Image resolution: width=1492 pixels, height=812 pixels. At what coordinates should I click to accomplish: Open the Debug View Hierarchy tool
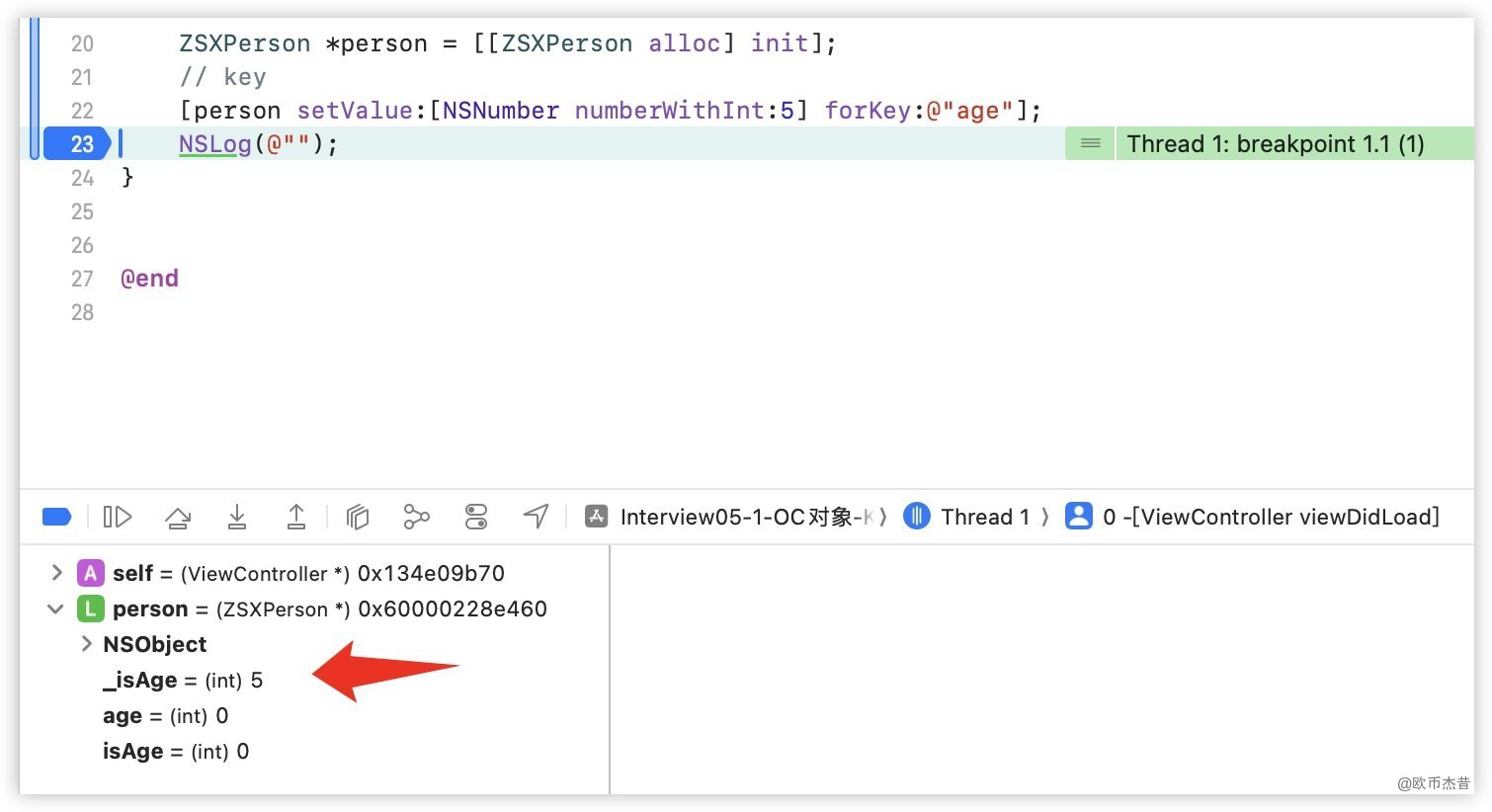[x=358, y=517]
